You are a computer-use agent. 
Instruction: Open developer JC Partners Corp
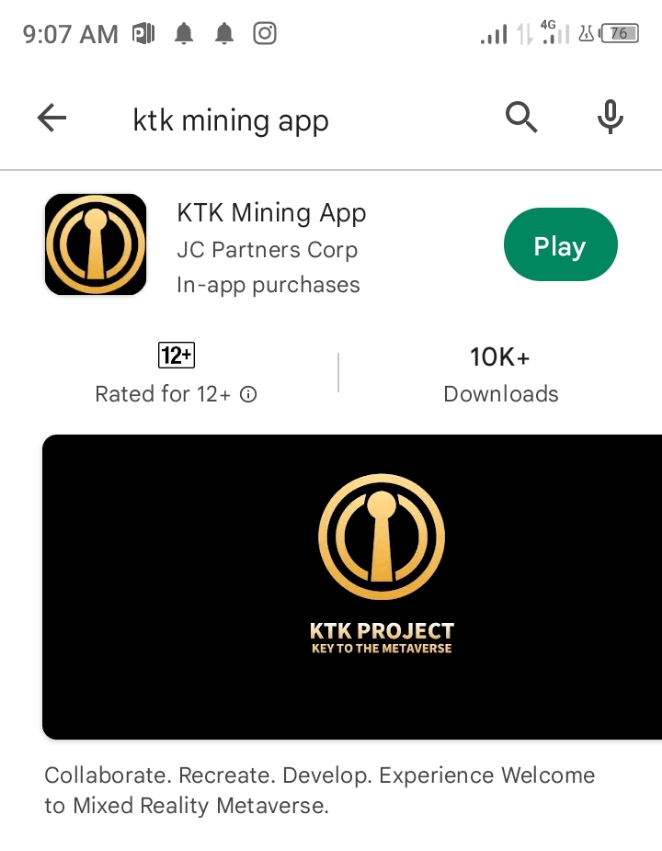pos(267,250)
